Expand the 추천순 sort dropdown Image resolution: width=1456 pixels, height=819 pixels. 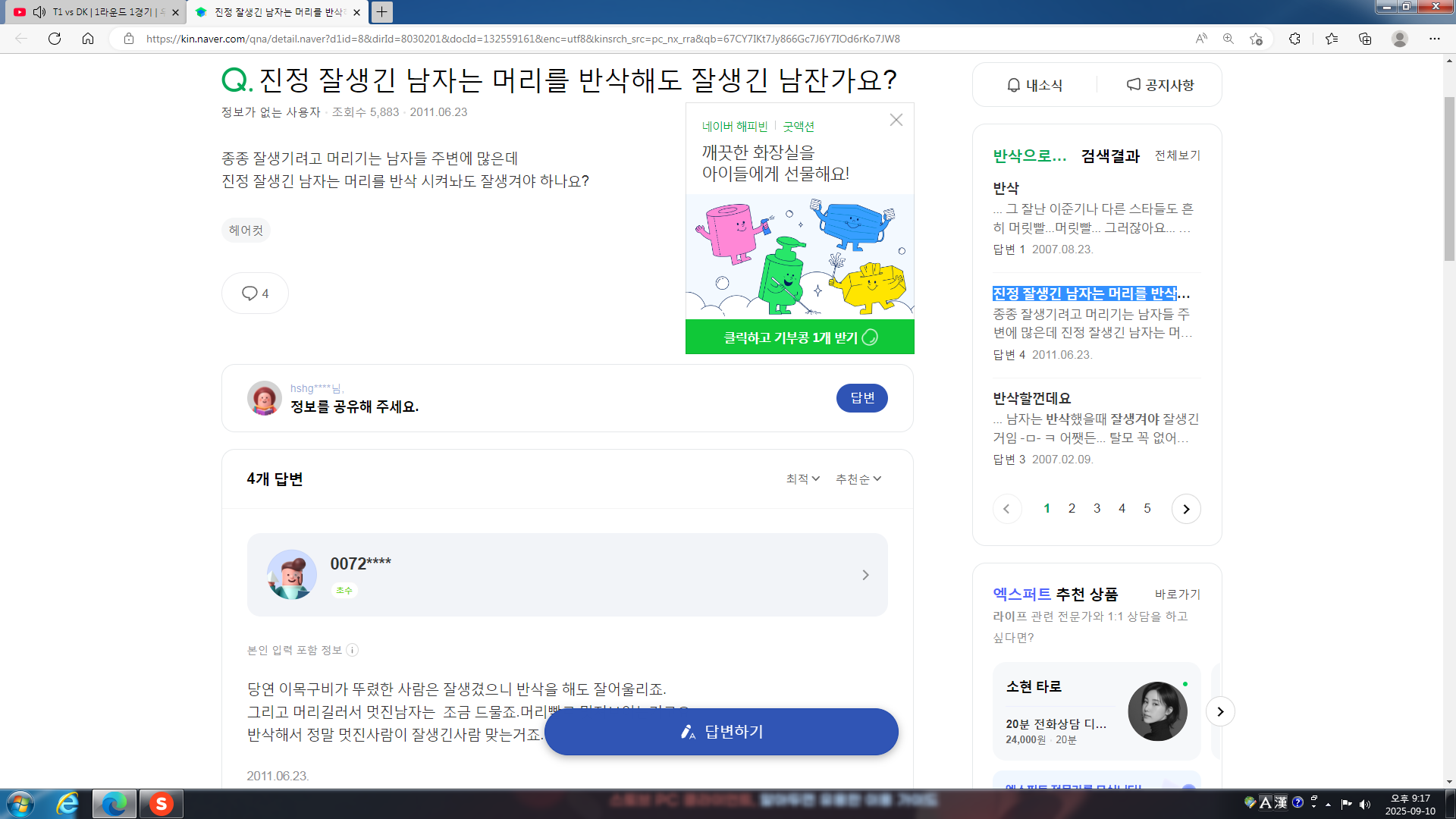[x=858, y=479]
